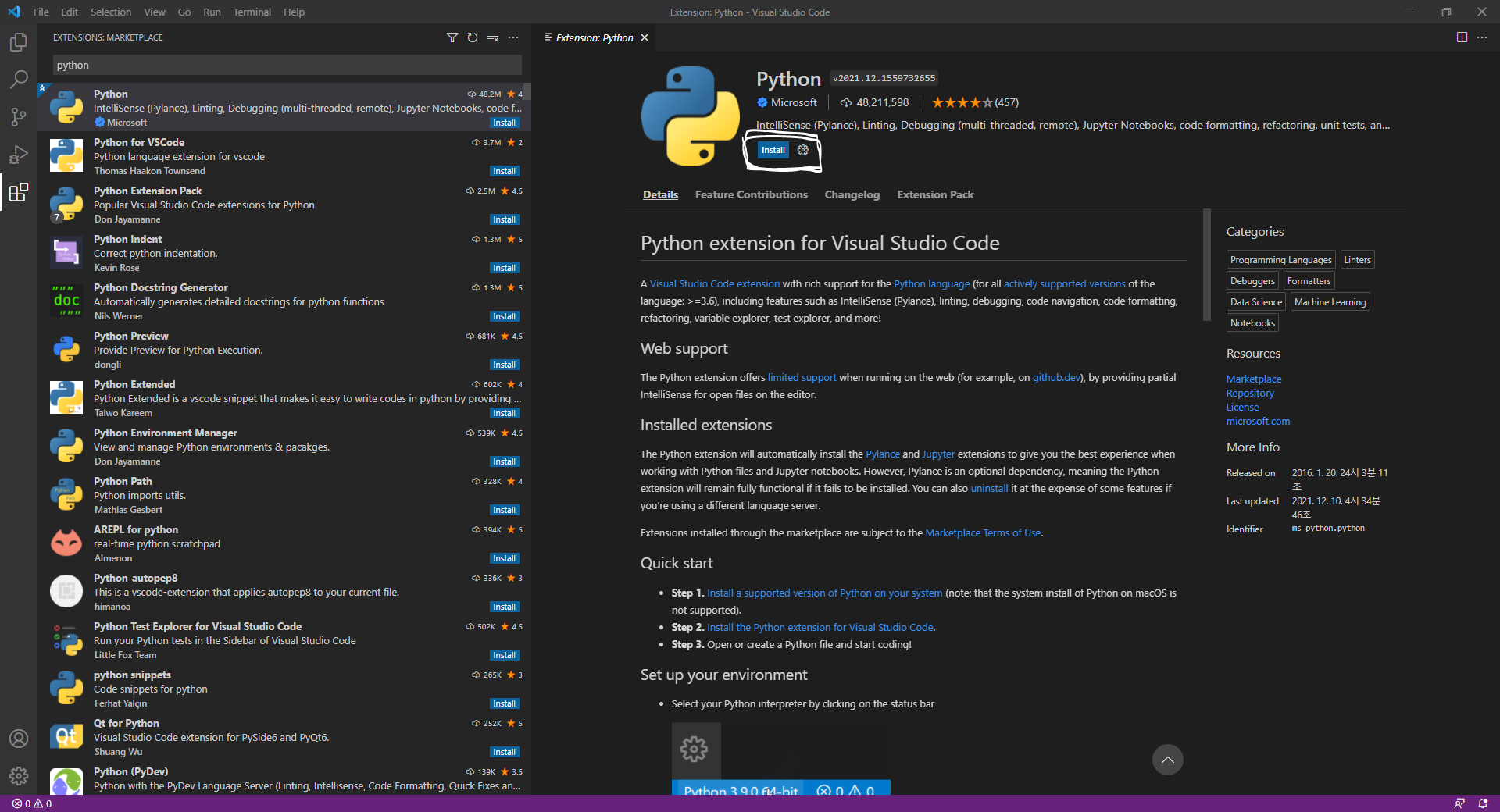Open the Manage gear in activity bar
The height and width of the screenshot is (812, 1500).
pos(19,776)
